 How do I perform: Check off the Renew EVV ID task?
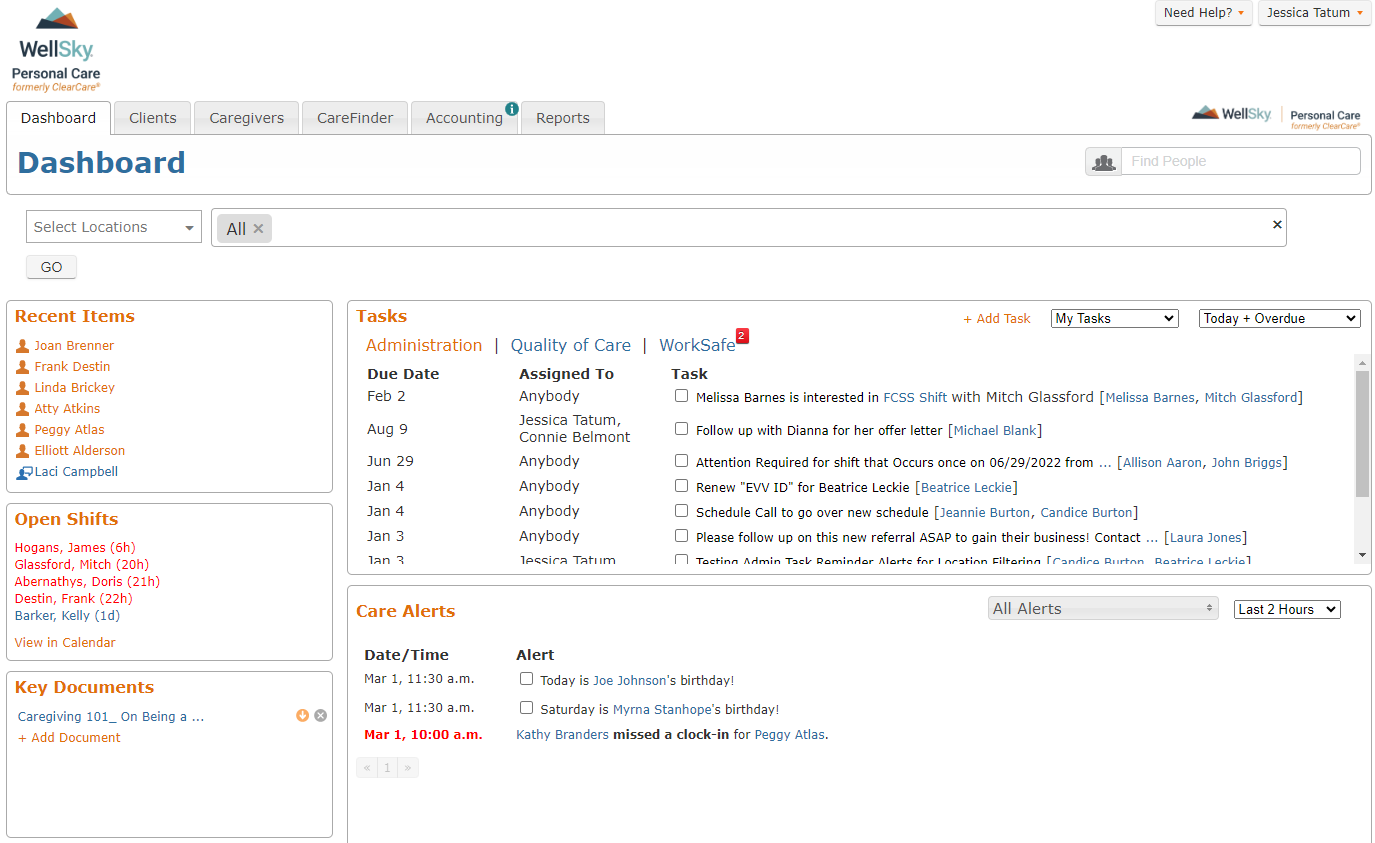click(x=681, y=486)
